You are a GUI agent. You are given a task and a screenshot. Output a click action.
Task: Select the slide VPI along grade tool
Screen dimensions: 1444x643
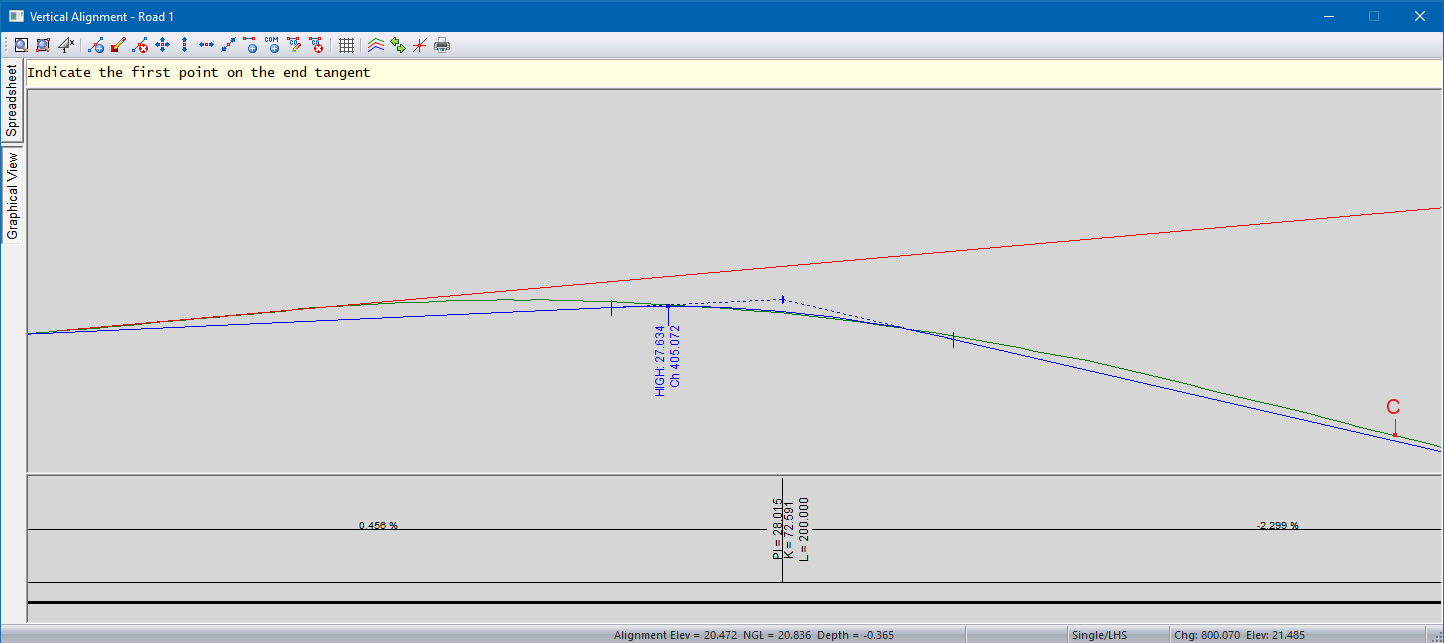point(228,45)
